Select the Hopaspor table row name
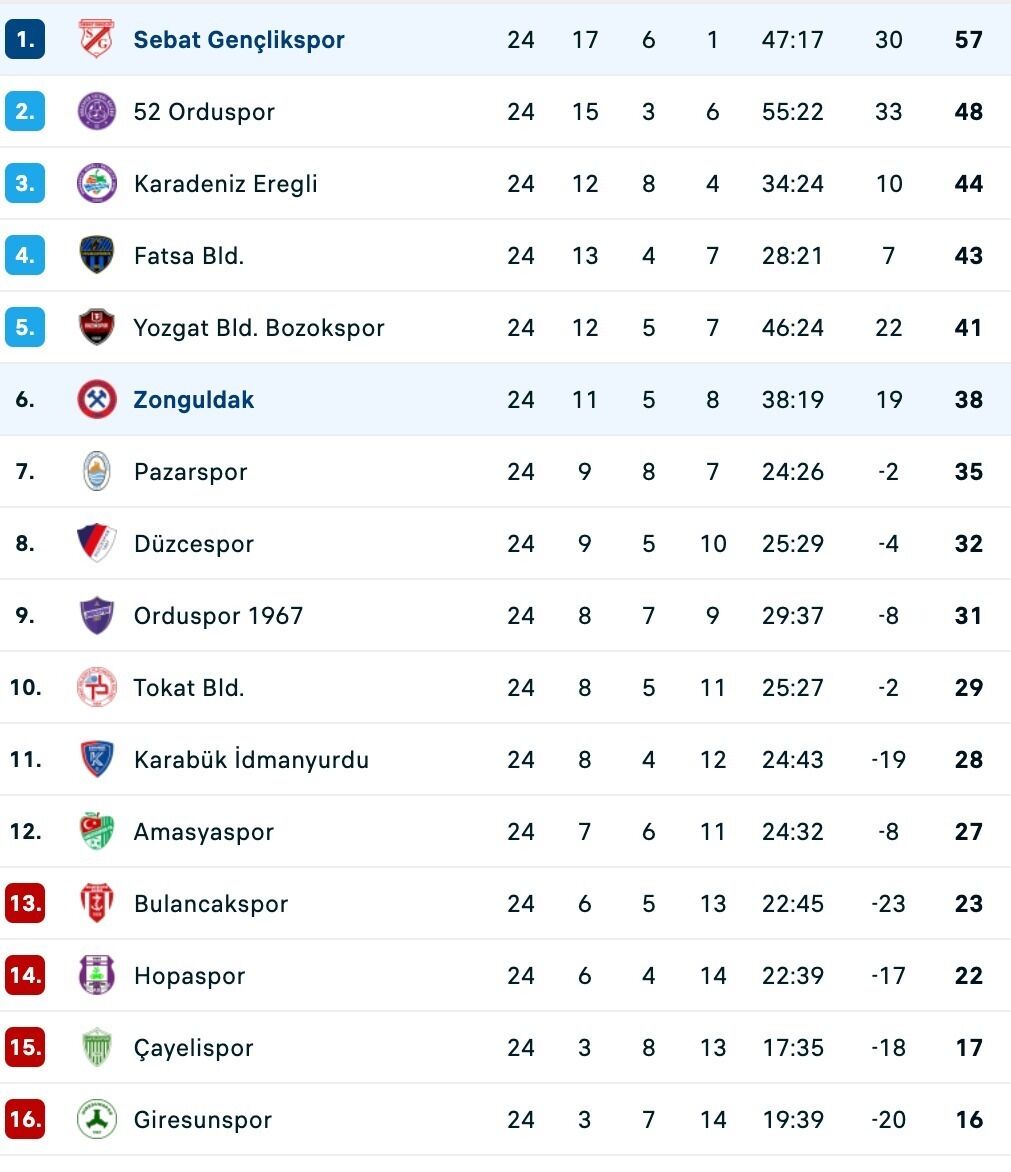1011x1172 pixels. (189, 976)
